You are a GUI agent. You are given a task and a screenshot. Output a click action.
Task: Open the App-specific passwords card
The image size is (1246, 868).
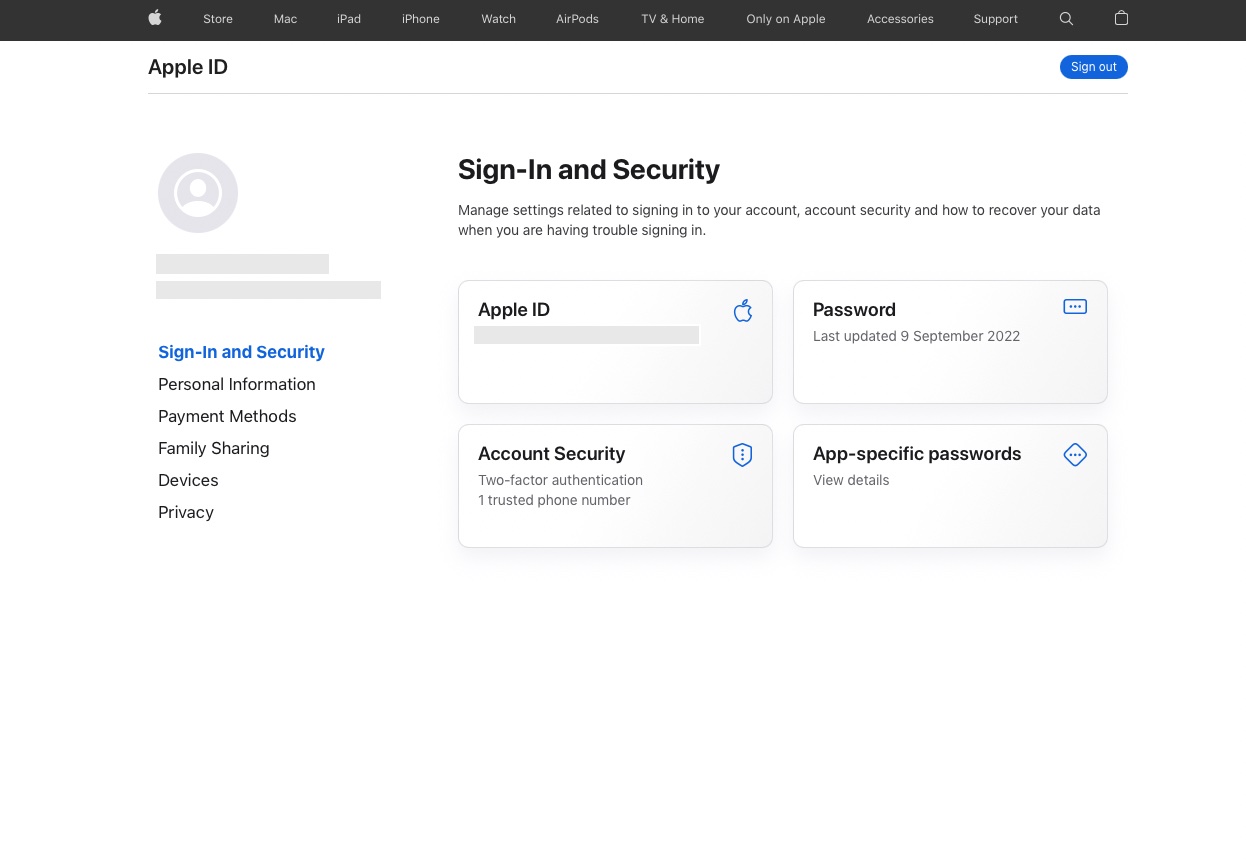point(950,485)
